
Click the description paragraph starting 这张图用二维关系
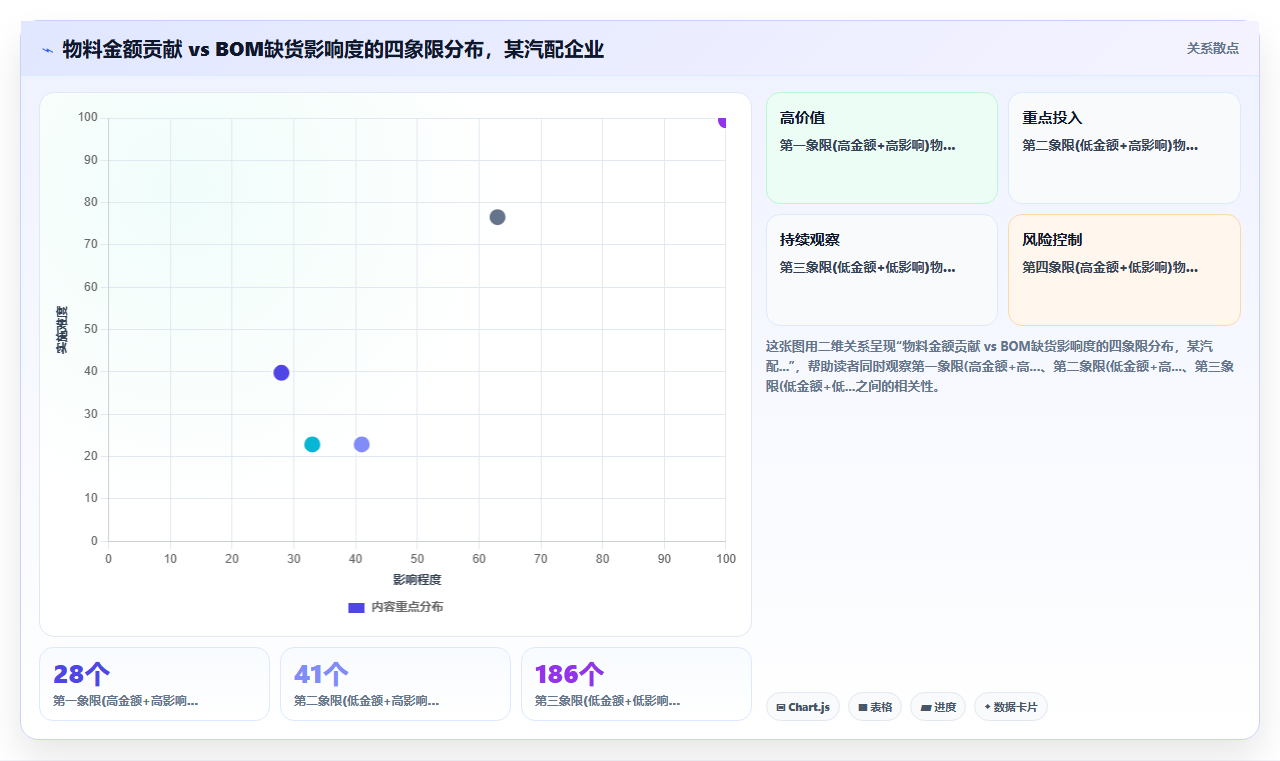(x=1000, y=366)
